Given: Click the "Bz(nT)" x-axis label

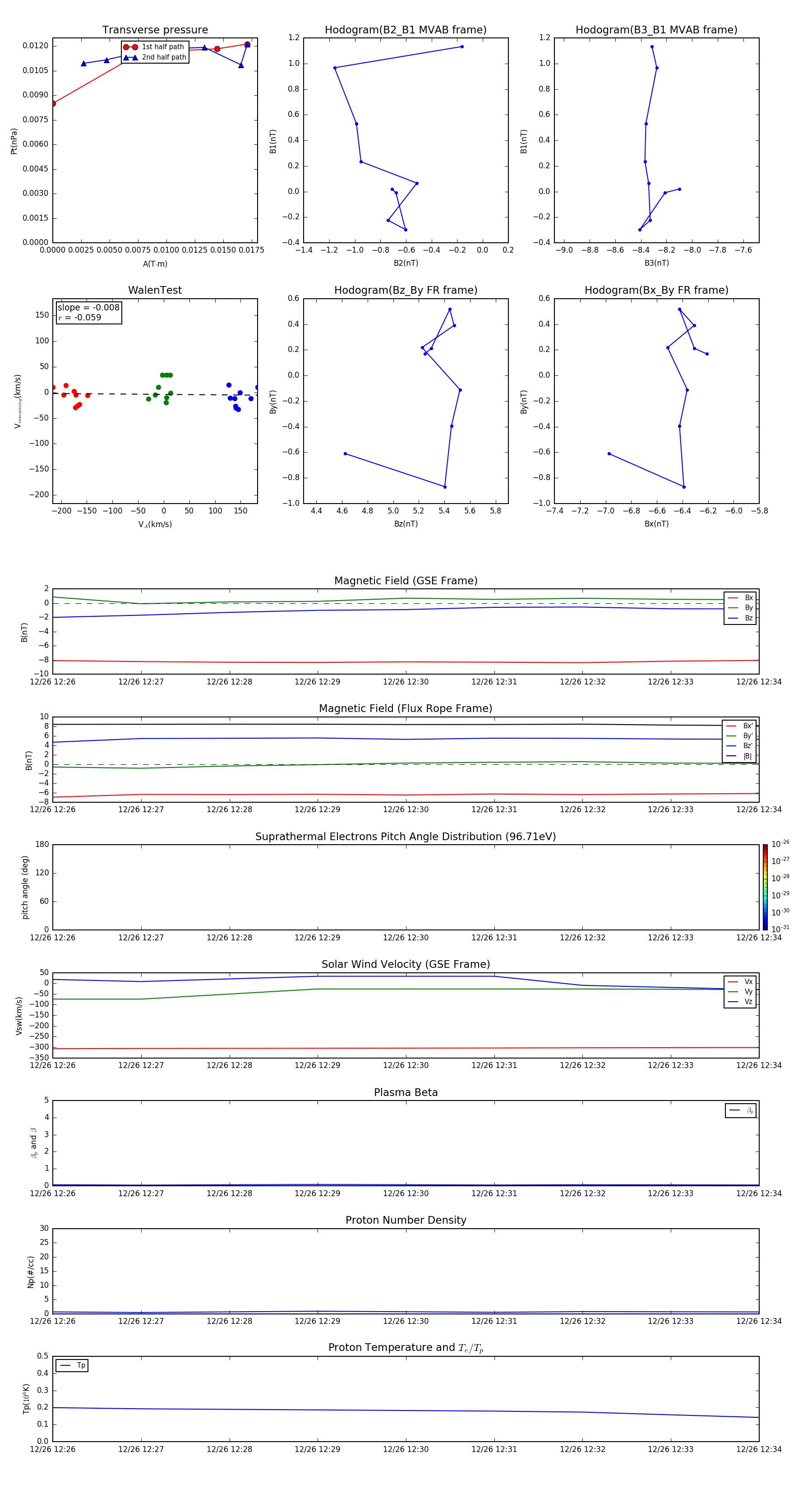Looking at the screenshot, I should [x=406, y=524].
